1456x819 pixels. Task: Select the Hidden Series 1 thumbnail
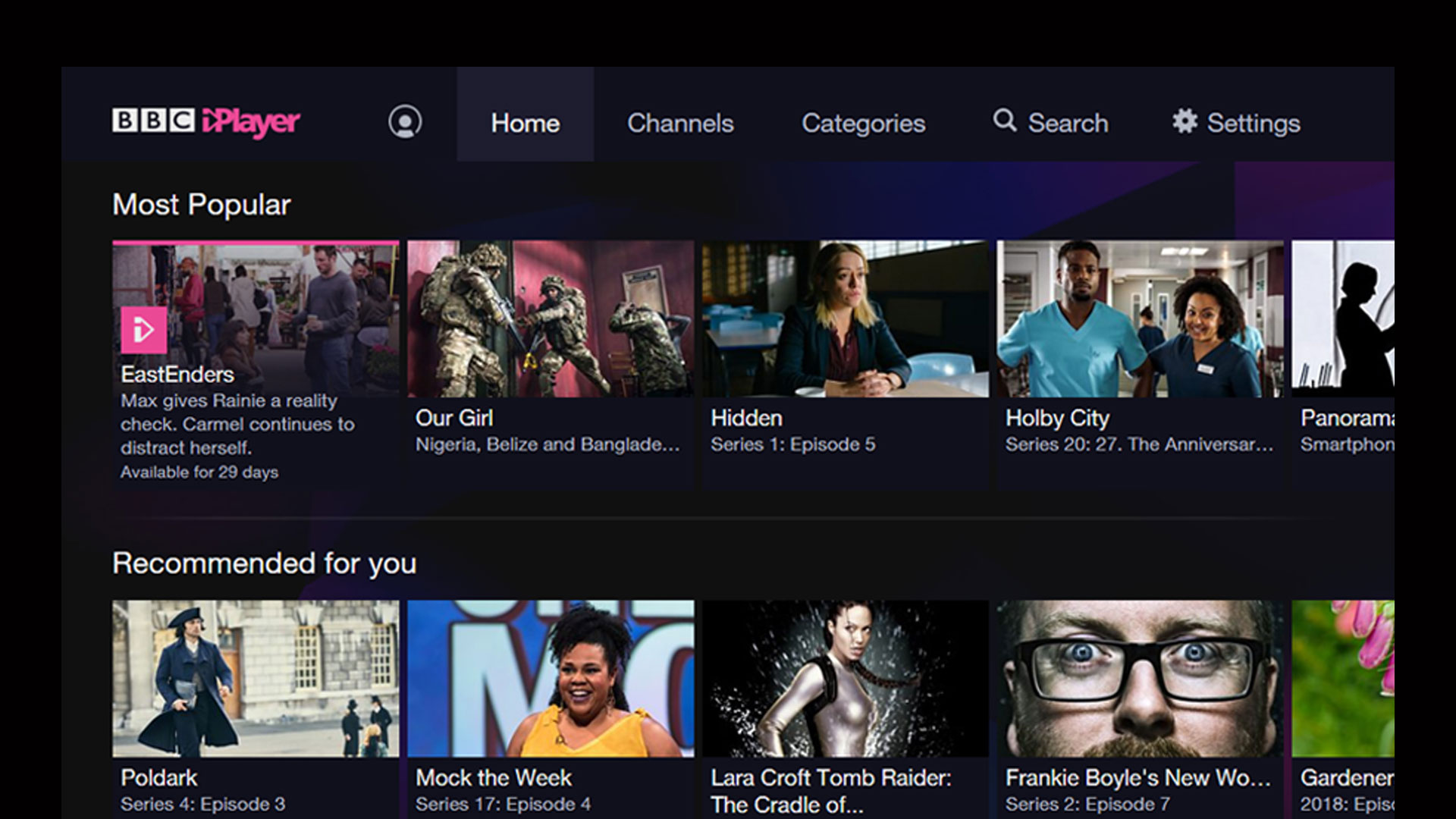point(845,319)
